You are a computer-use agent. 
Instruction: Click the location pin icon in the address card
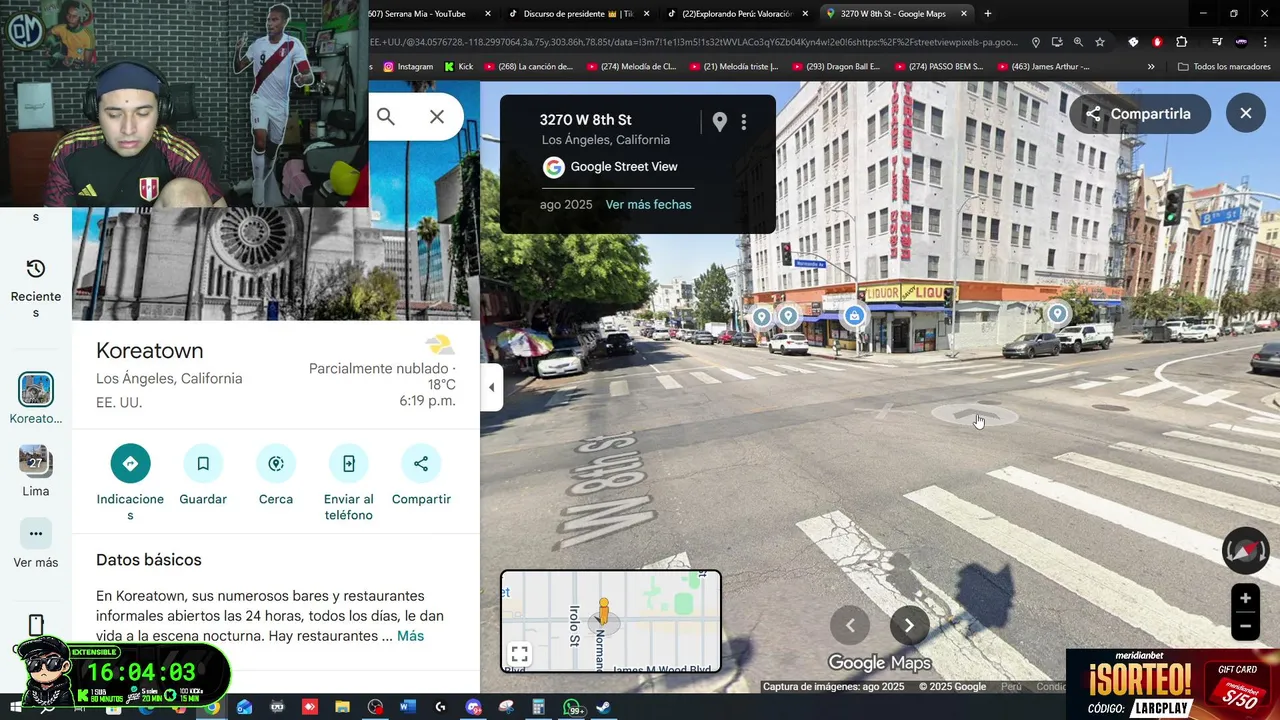(x=719, y=122)
